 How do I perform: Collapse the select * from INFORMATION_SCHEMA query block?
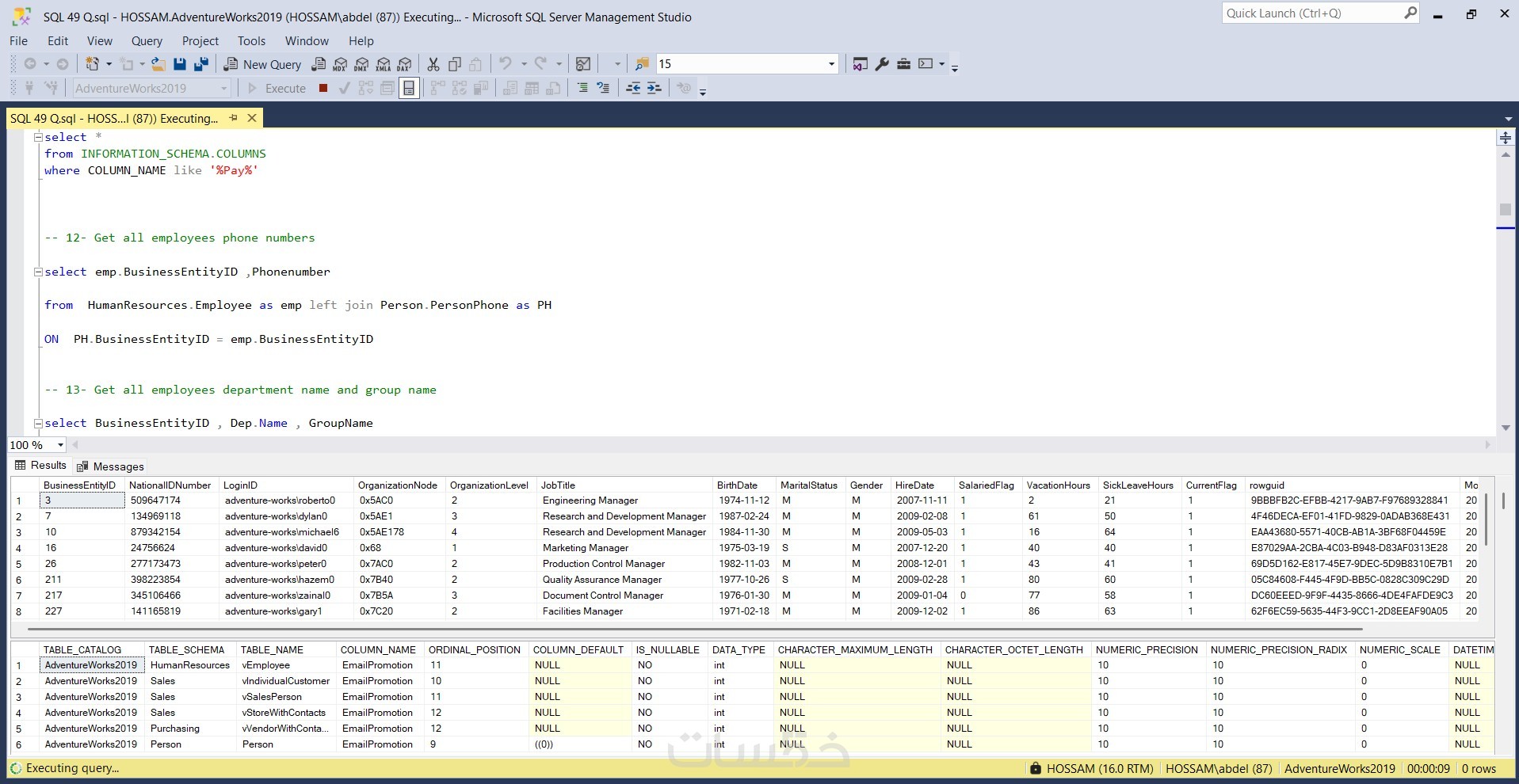point(38,137)
